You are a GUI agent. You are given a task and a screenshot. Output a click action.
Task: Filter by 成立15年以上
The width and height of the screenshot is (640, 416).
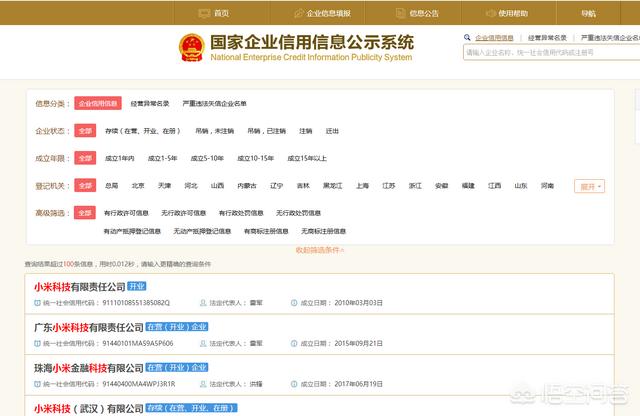pos(307,158)
